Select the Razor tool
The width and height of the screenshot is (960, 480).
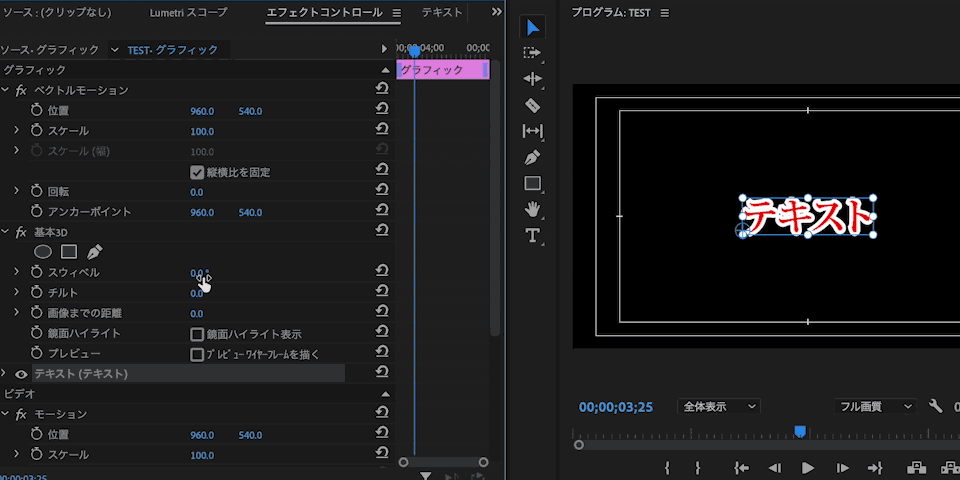pyautogui.click(x=532, y=105)
